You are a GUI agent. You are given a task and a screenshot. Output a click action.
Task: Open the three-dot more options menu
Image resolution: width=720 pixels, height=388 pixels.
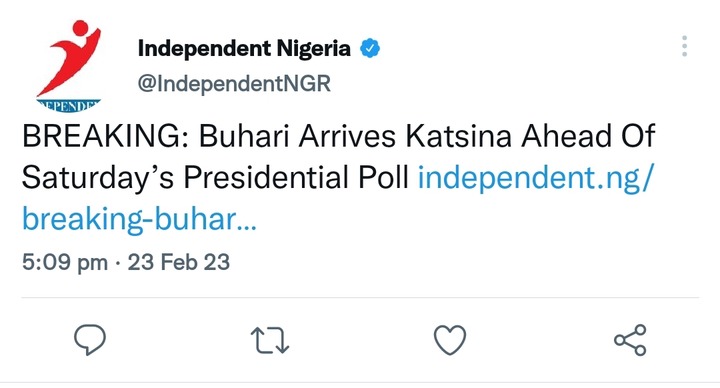tap(684, 46)
